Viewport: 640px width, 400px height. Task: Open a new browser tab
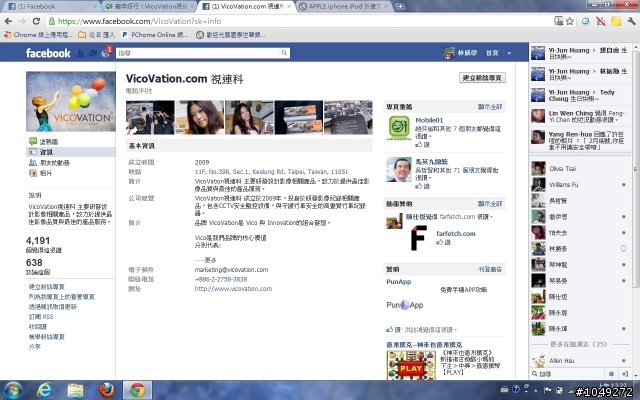(400, 7)
